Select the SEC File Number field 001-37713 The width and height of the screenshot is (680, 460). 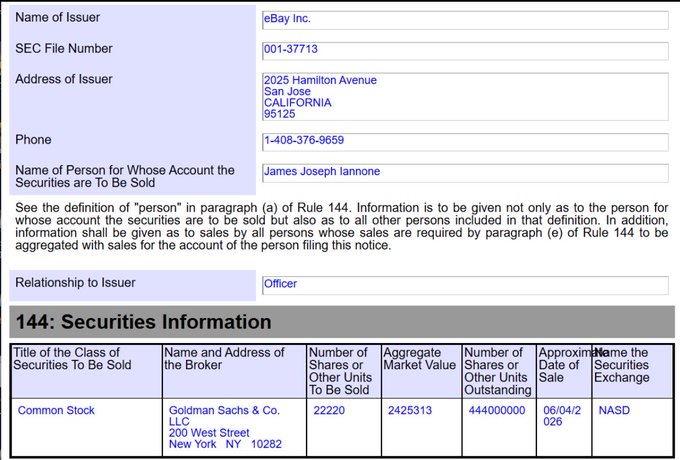[465, 51]
